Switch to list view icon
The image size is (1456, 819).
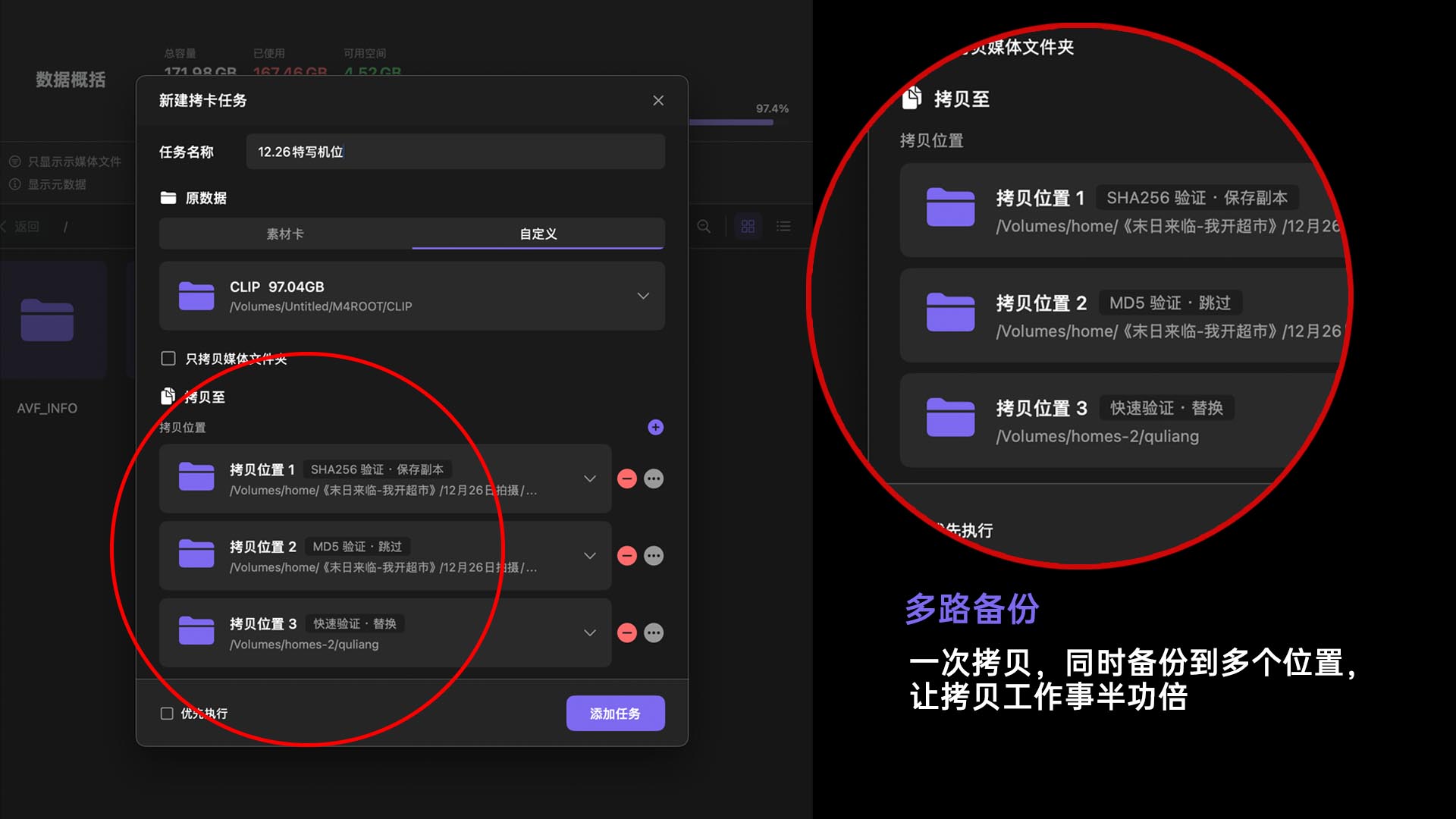click(783, 226)
